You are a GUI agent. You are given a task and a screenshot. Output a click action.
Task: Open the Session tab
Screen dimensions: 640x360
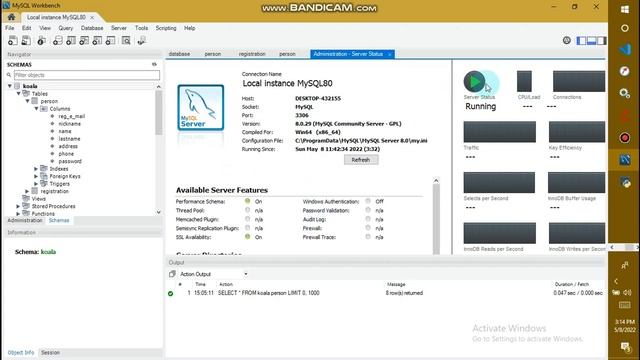(50, 352)
